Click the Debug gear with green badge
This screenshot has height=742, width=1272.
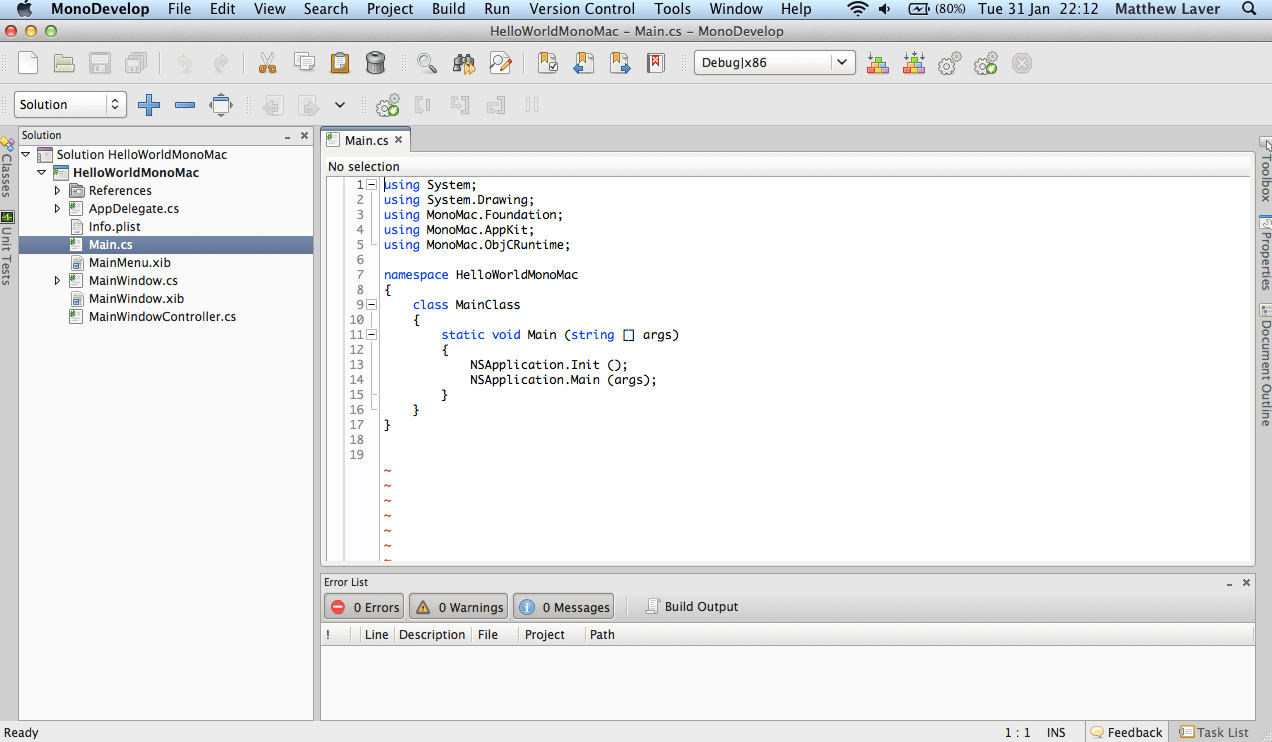coord(986,63)
